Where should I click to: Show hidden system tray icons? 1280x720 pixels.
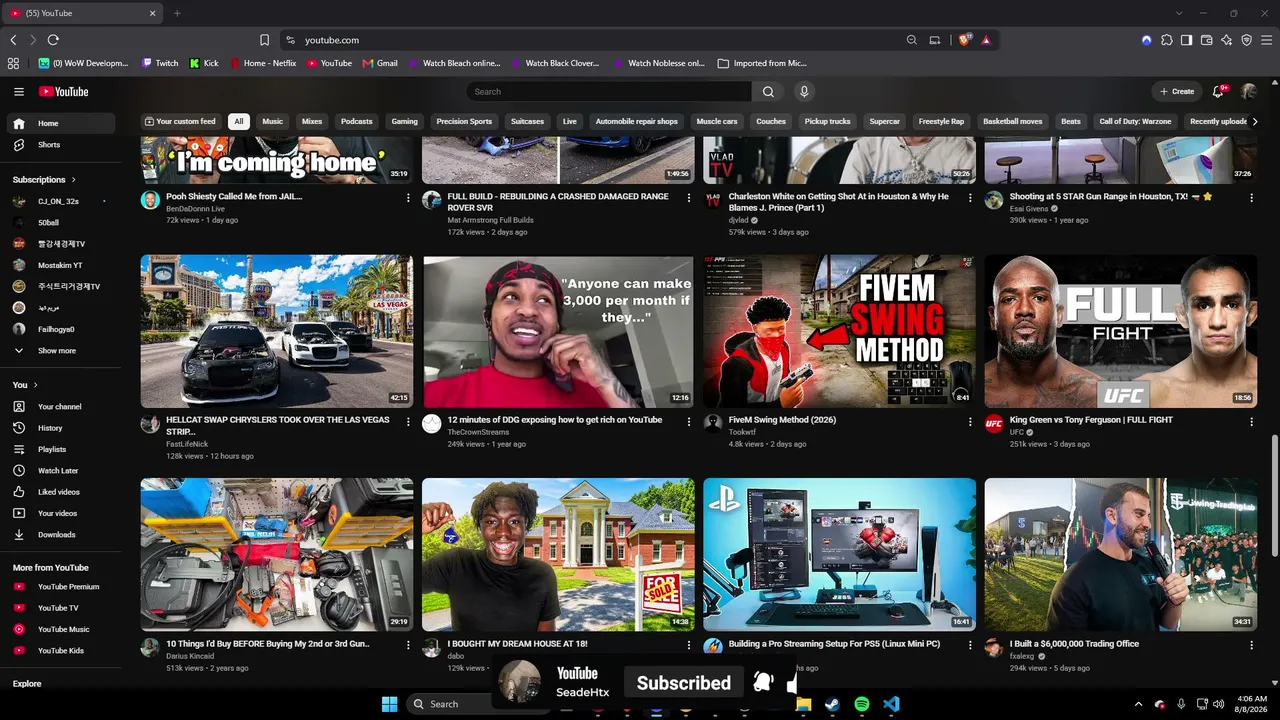tap(1138, 704)
